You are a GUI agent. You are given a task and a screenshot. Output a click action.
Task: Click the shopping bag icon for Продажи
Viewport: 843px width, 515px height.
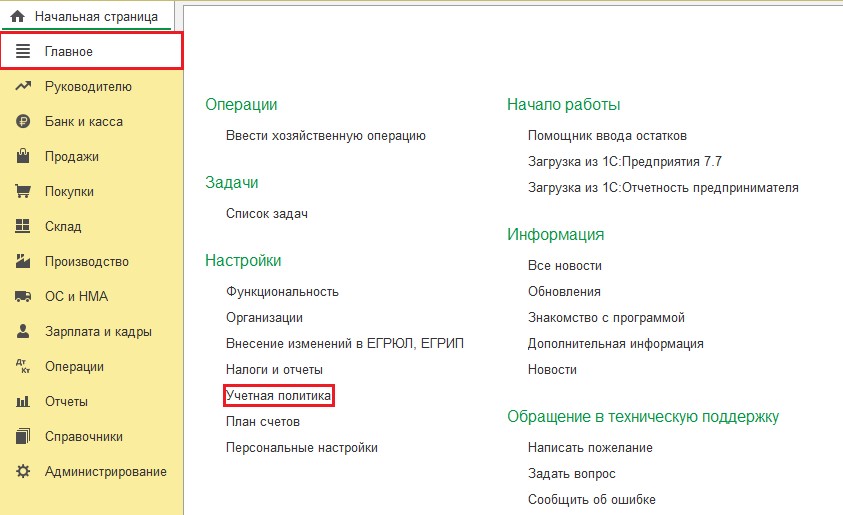coord(23,157)
